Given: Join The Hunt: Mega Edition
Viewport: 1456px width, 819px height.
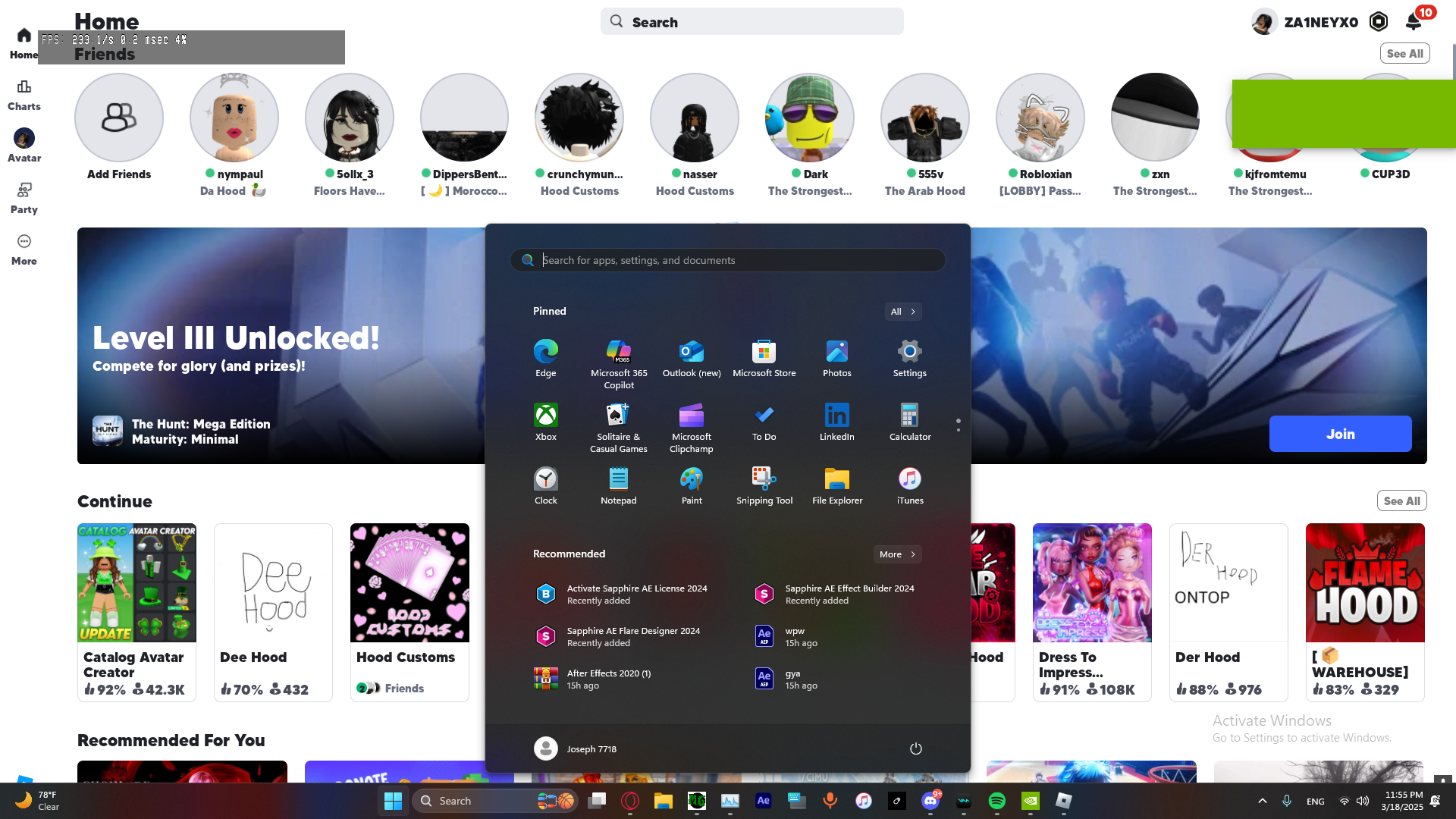Looking at the screenshot, I should (x=1340, y=434).
